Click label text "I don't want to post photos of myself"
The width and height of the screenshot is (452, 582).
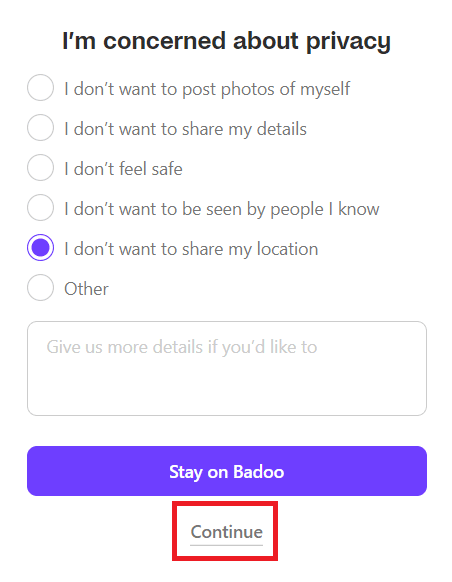click(207, 89)
